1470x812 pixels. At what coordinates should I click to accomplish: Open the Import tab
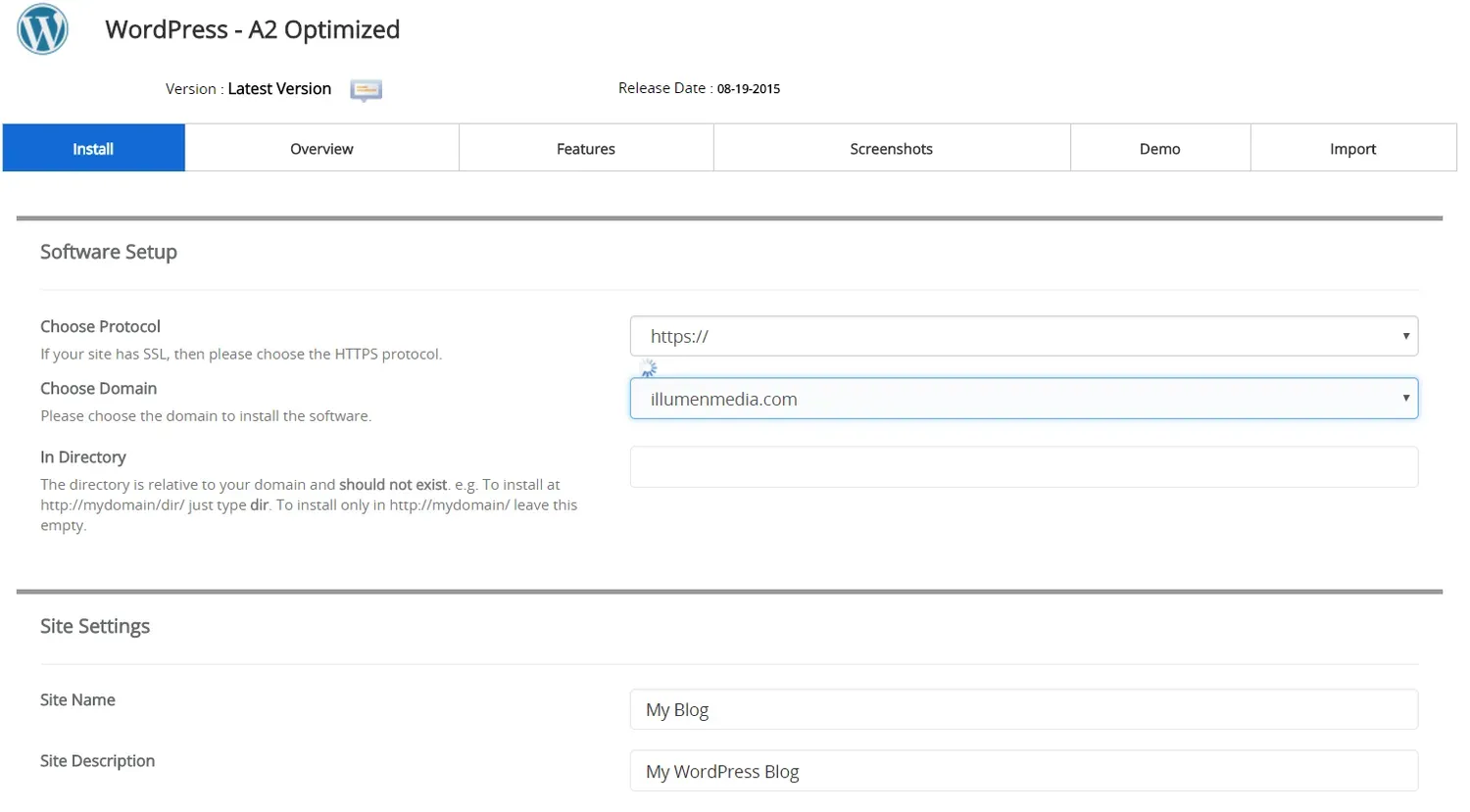point(1353,148)
